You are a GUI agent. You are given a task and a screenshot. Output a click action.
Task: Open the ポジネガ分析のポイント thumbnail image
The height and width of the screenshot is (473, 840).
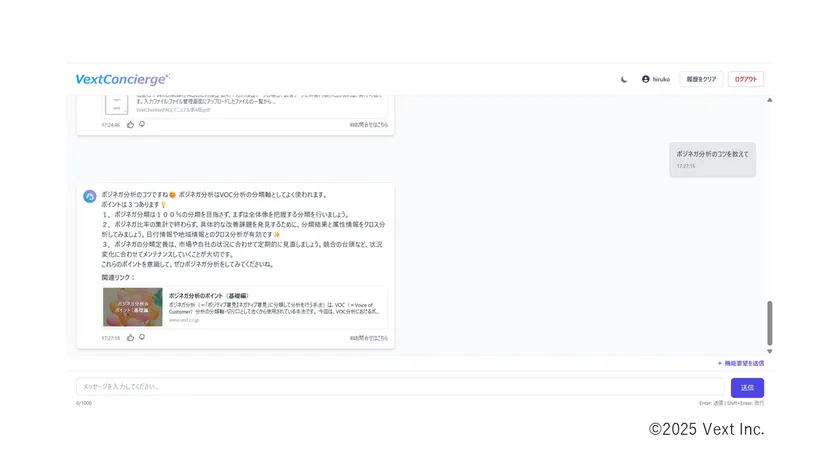click(x=133, y=307)
